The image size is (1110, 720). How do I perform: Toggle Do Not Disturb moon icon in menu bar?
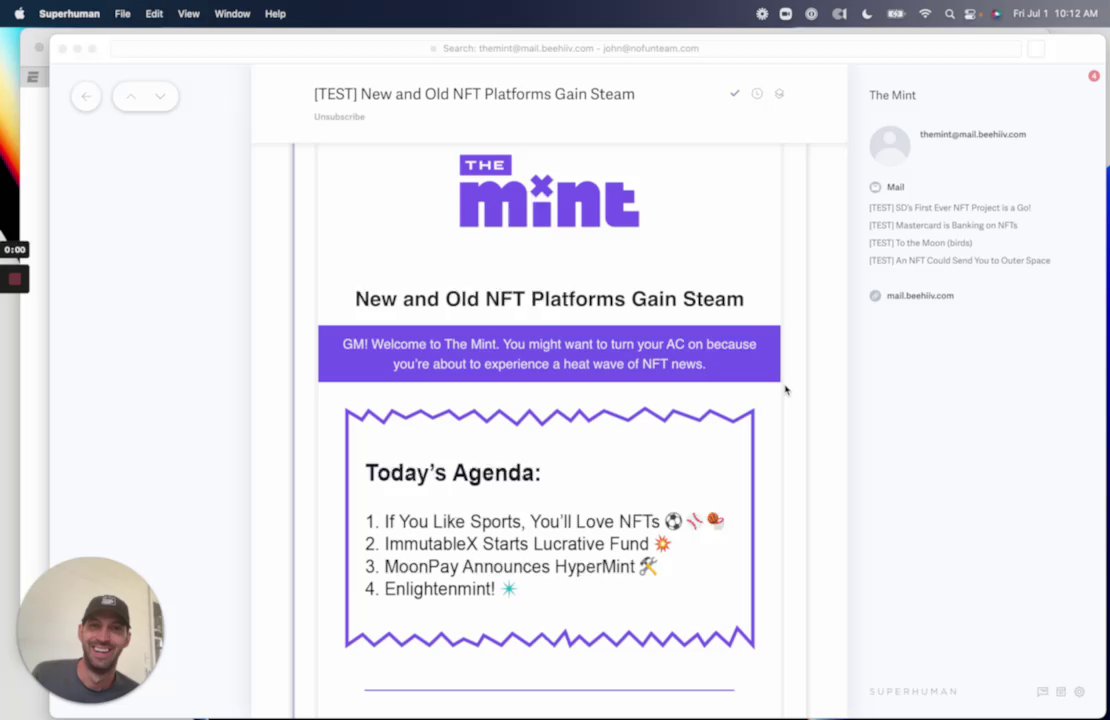pos(866,13)
